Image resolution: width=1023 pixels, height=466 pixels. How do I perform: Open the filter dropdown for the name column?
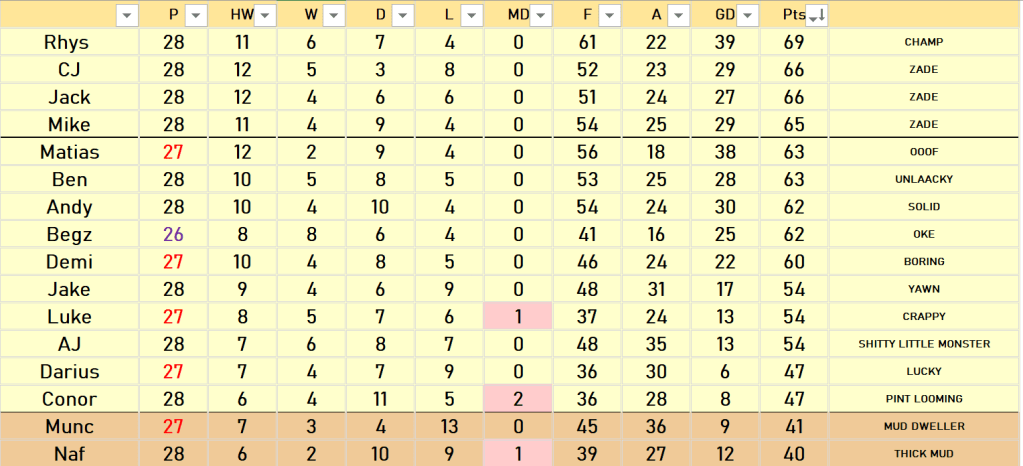click(x=127, y=15)
